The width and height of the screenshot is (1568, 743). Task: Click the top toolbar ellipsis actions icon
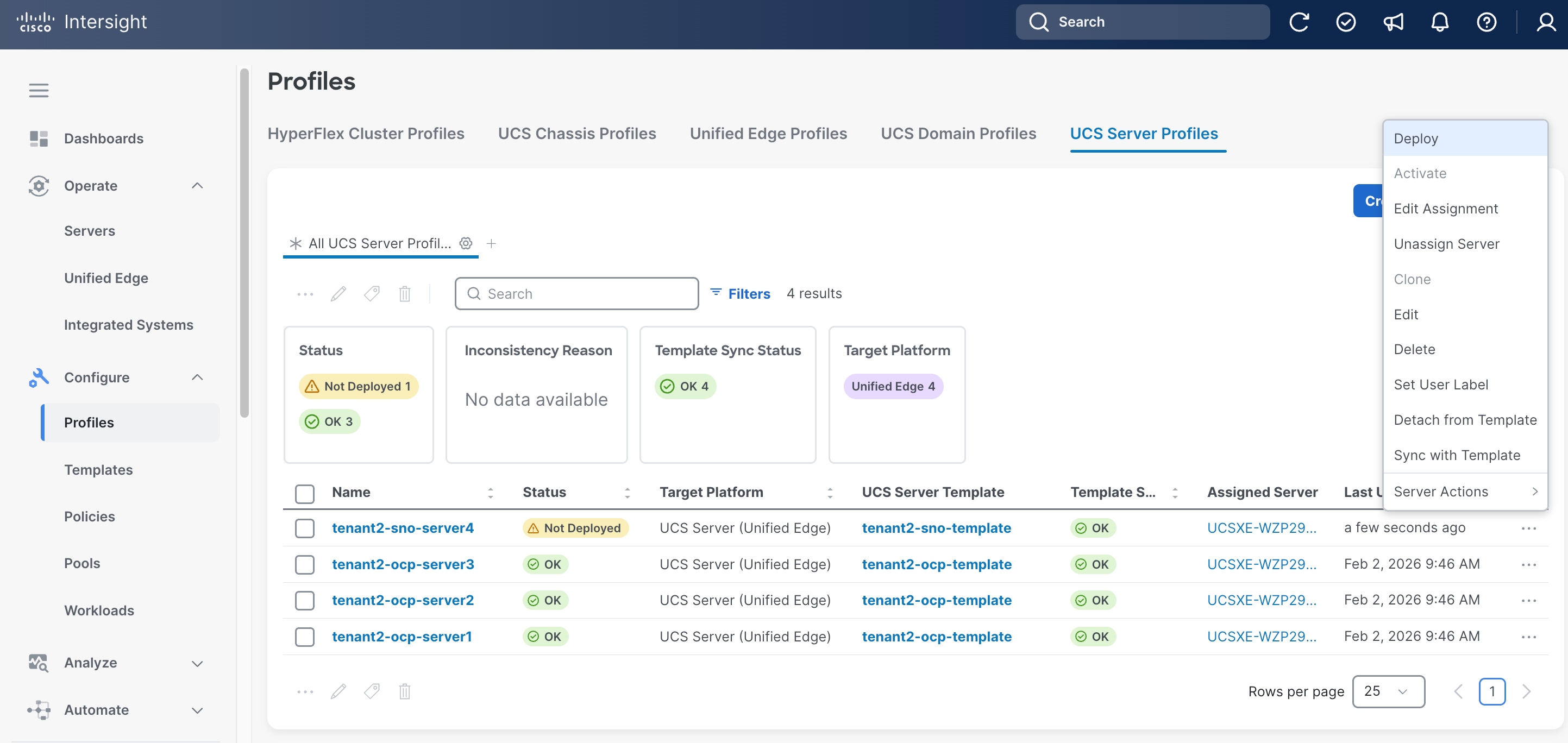pyautogui.click(x=305, y=294)
